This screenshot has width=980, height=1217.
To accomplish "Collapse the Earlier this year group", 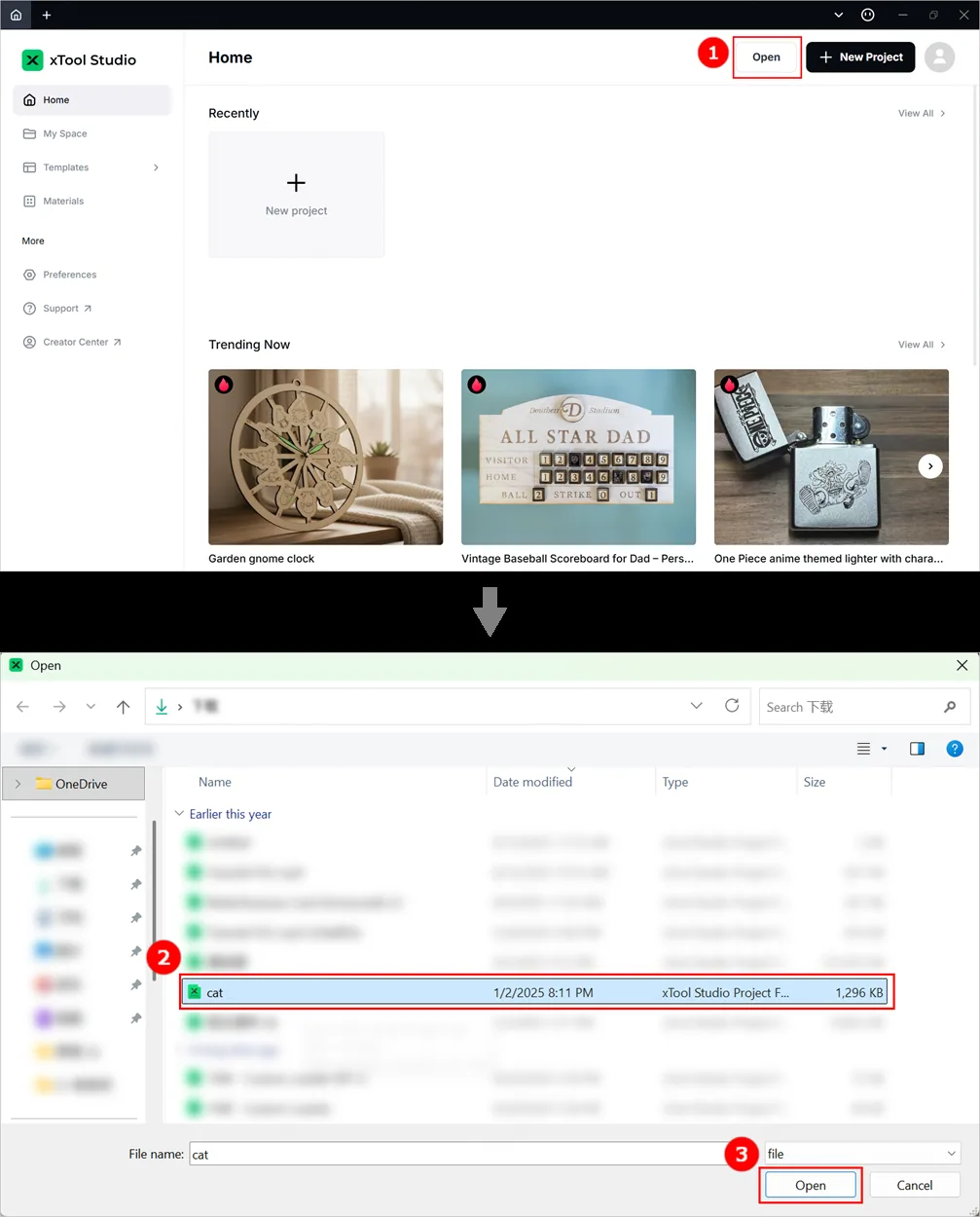I will coord(179,814).
